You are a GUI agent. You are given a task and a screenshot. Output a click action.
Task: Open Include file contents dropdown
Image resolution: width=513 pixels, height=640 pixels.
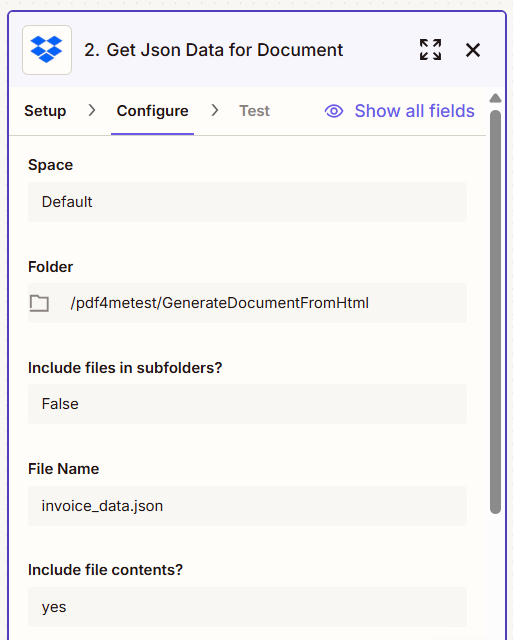pos(247,607)
